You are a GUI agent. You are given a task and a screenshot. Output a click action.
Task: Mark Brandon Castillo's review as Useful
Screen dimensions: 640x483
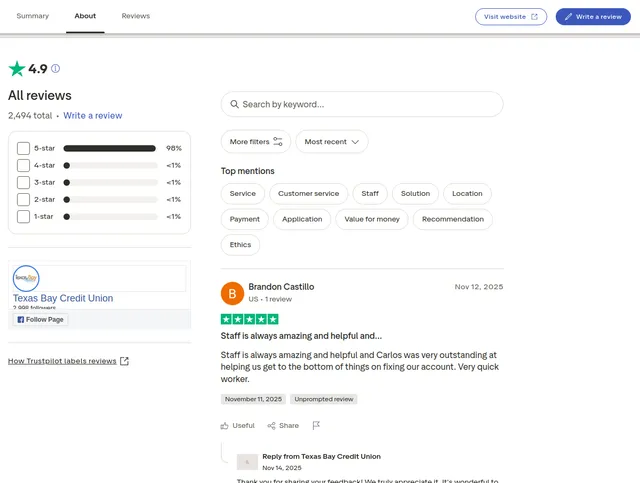tap(238, 425)
